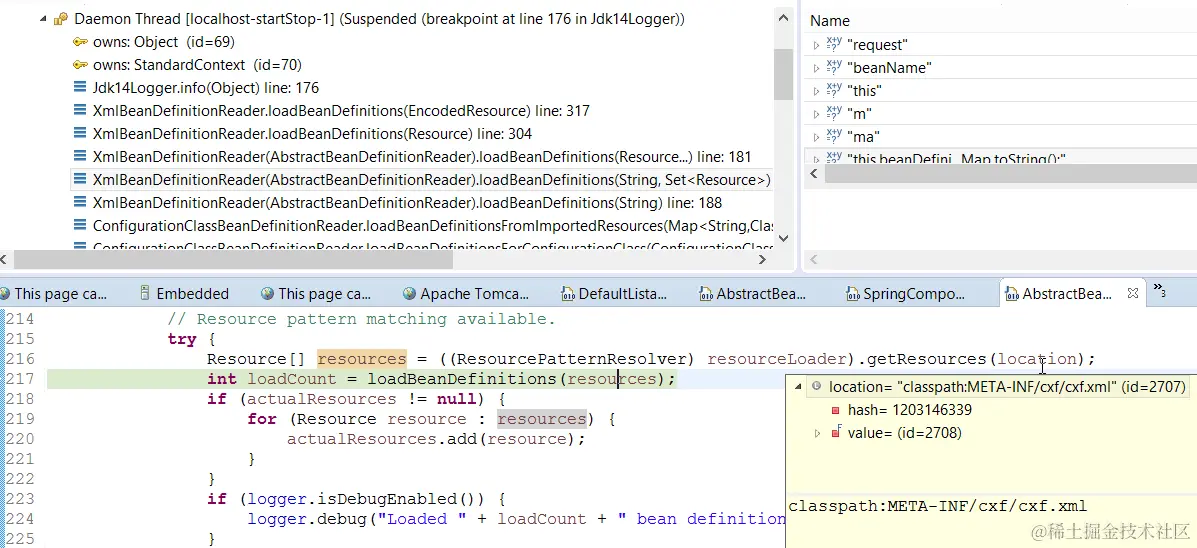Screen dimensions: 1197x548
Task: Click the stack frame icon for loadBeanDefinitions(EncodedResource)
Action: coord(80,111)
